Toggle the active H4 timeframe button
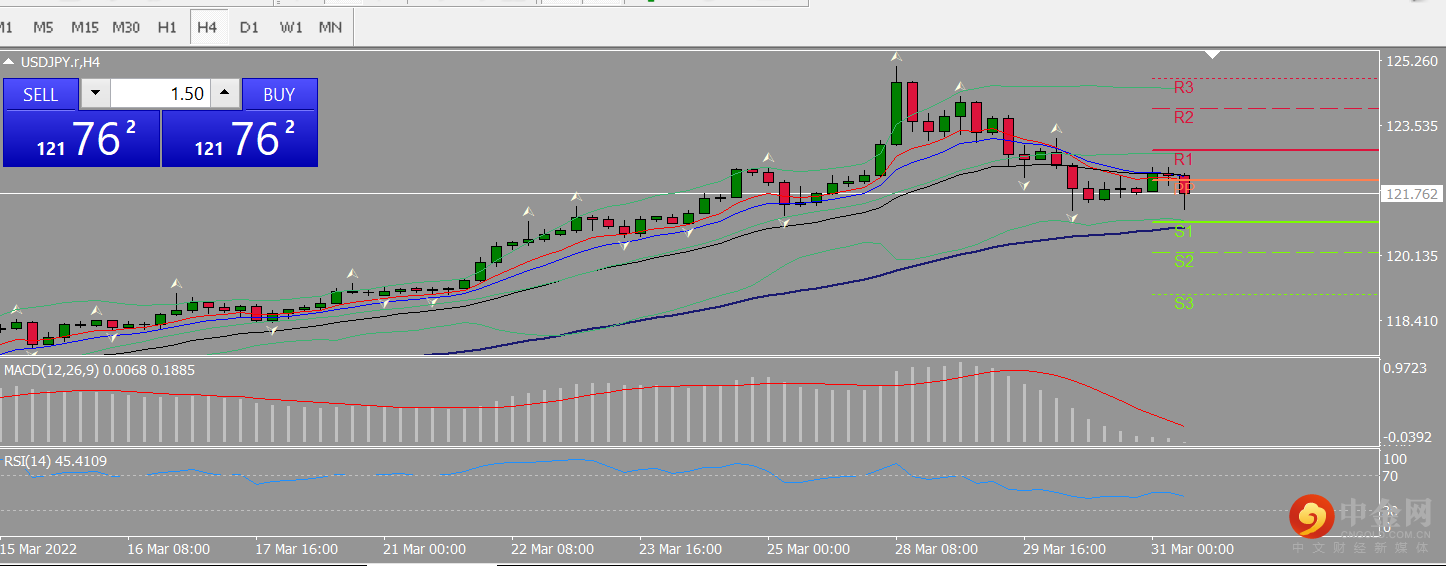Image resolution: width=1446 pixels, height=566 pixels. coord(207,27)
